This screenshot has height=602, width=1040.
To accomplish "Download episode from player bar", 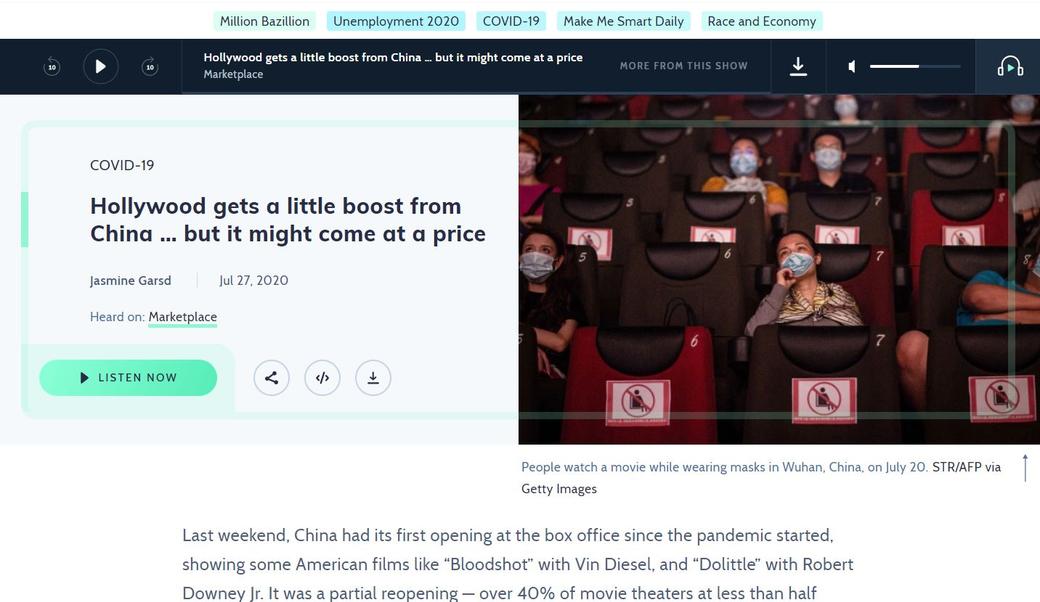I will [x=798, y=66].
